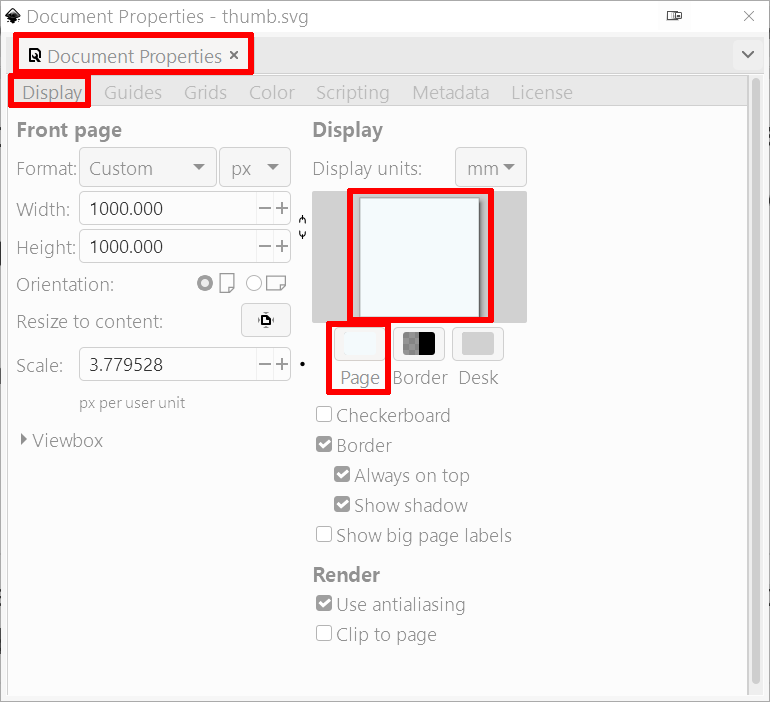Enable Clip to page checkbox
Screen dimensions: 770x702
pyautogui.click(x=324, y=633)
